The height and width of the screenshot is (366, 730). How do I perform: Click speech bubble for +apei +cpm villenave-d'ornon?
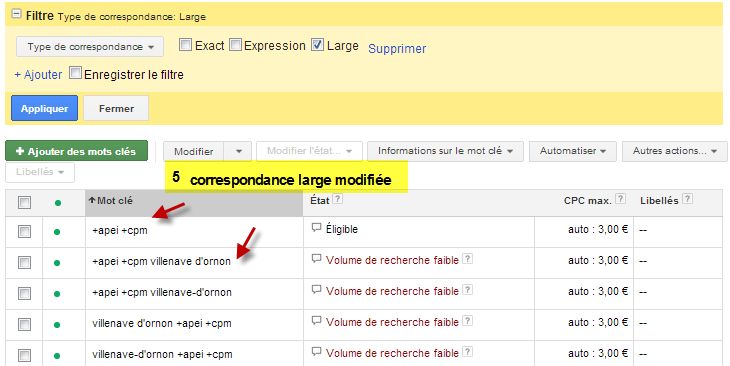coord(317,290)
